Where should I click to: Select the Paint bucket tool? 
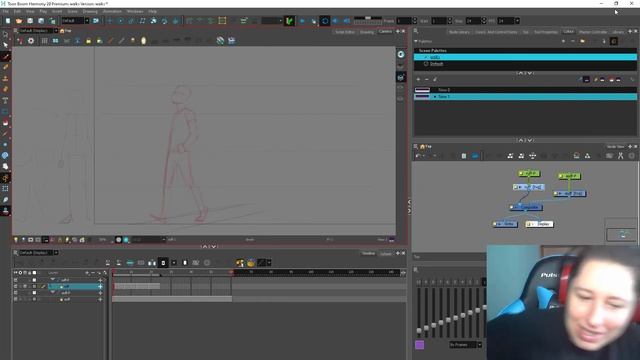(x=5, y=122)
